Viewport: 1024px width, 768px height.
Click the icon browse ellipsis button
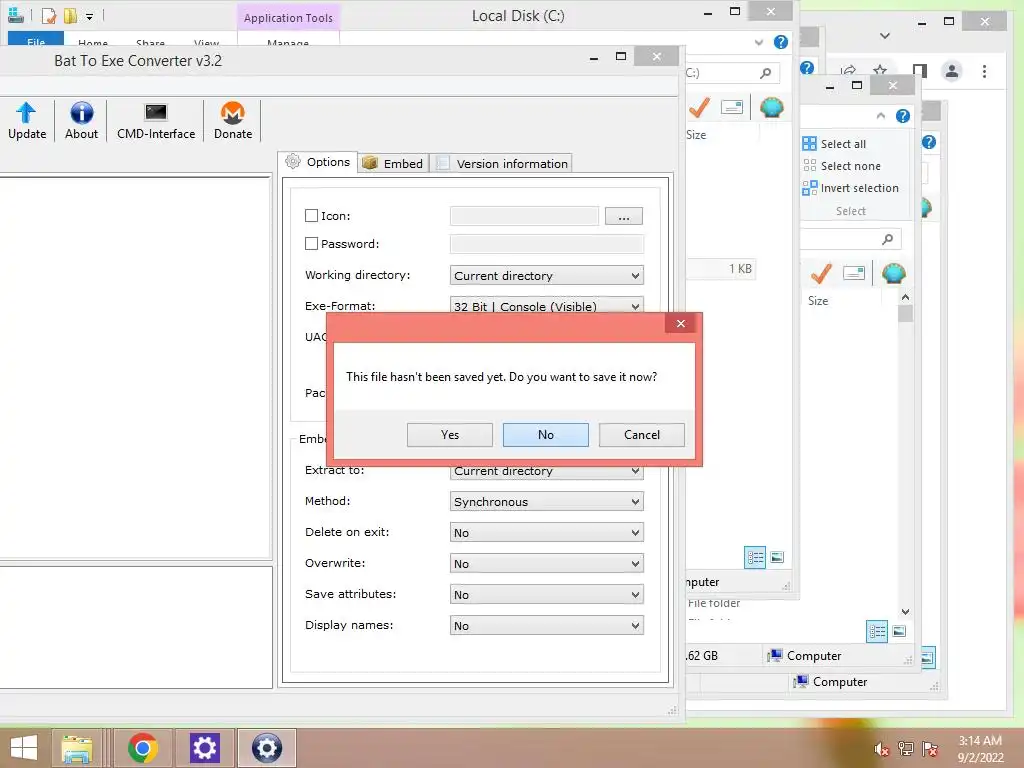624,216
